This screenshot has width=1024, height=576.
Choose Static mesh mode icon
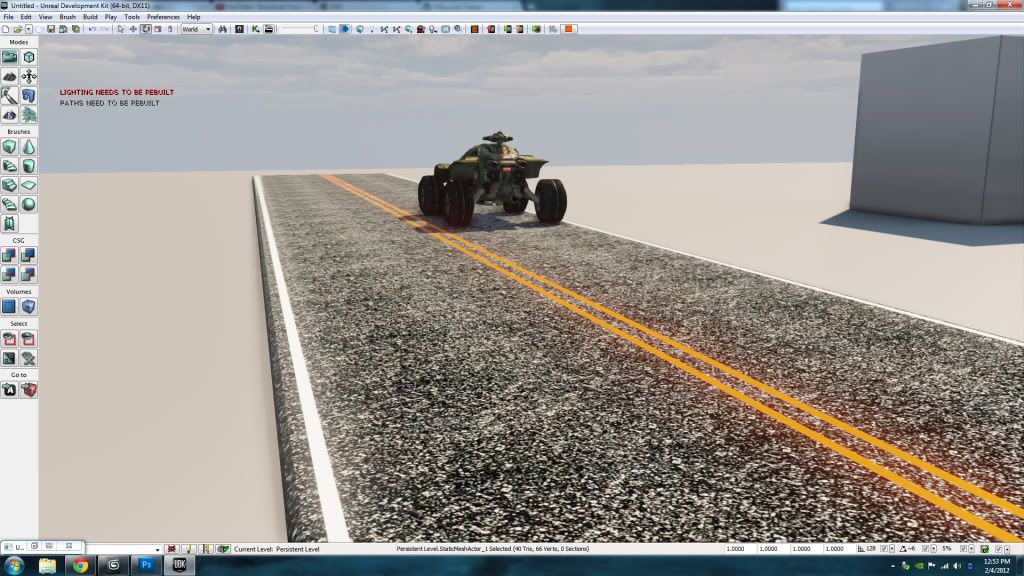click(x=29, y=96)
